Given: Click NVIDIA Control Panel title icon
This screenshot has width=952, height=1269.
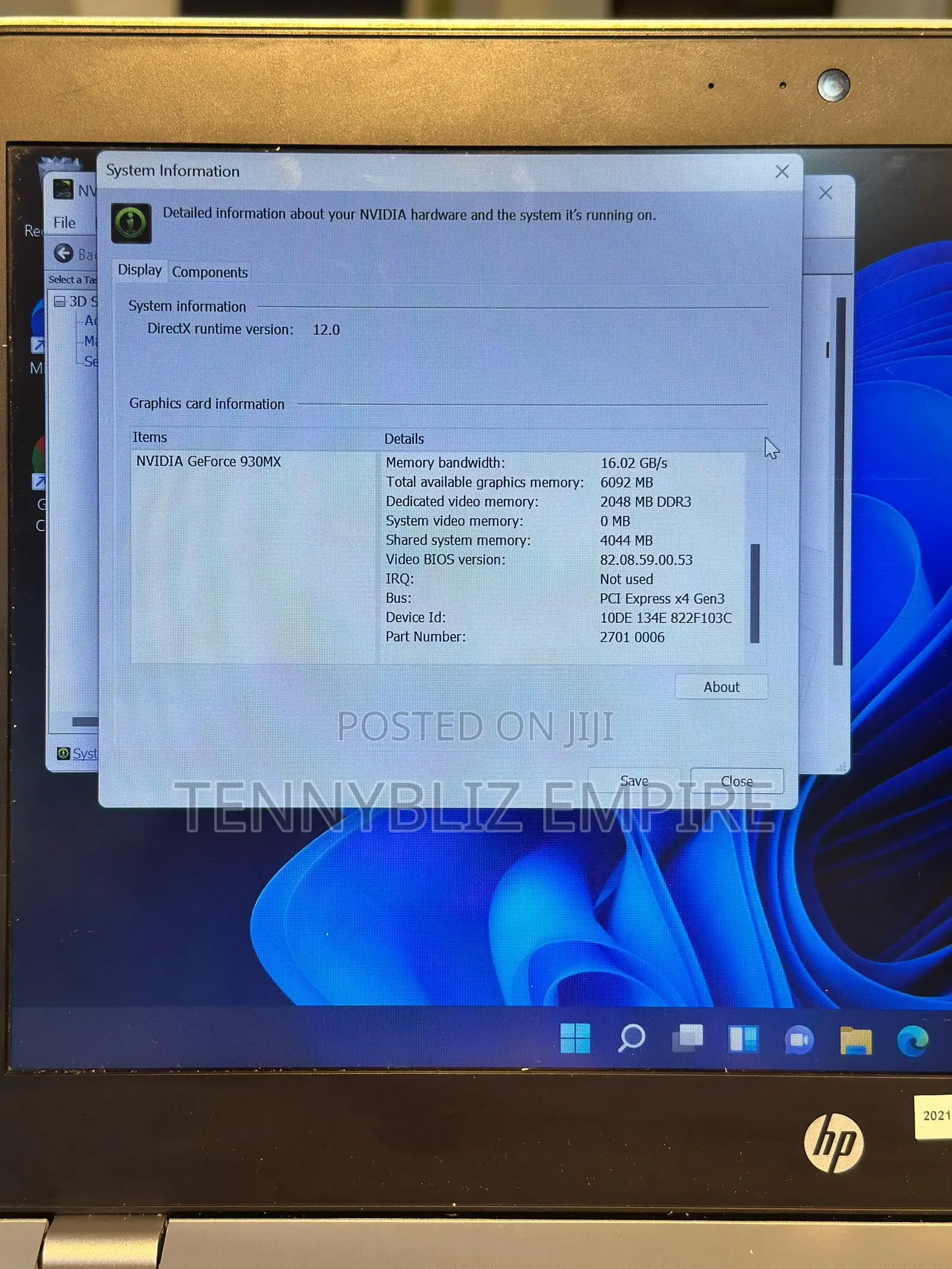Looking at the screenshot, I should click(x=63, y=189).
